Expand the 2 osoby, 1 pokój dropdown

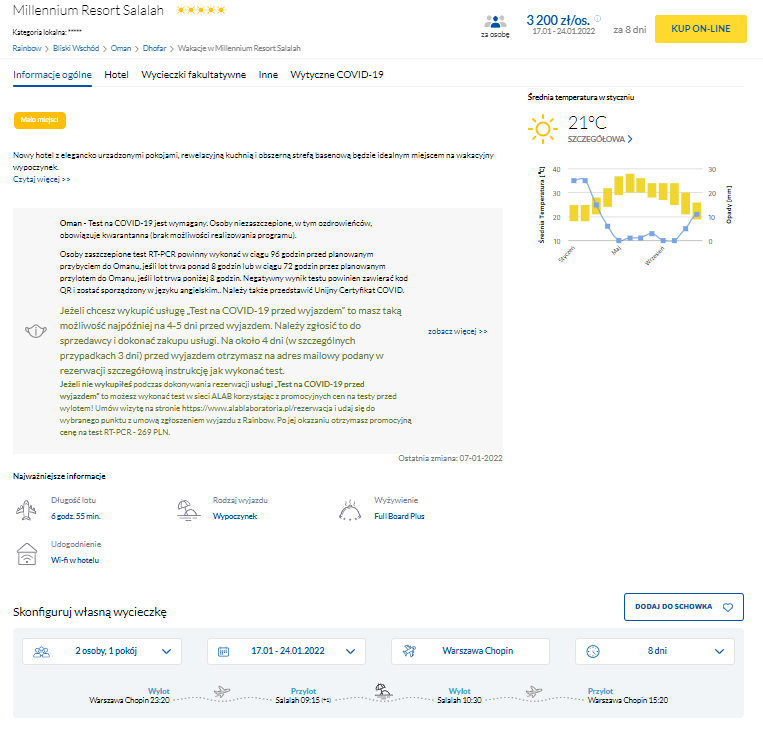tap(102, 651)
